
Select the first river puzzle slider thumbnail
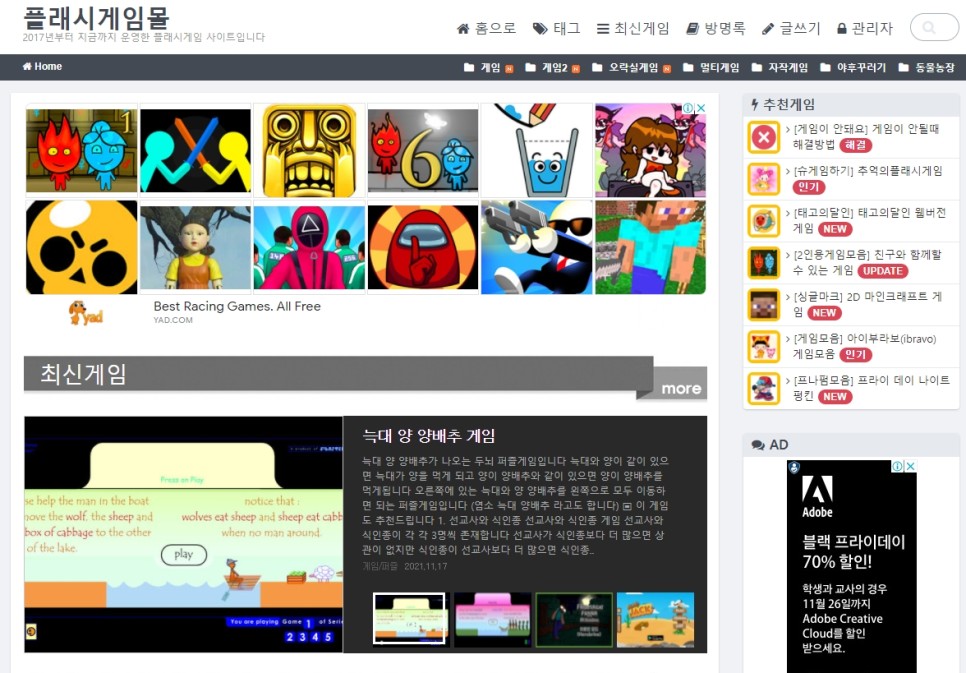point(409,619)
